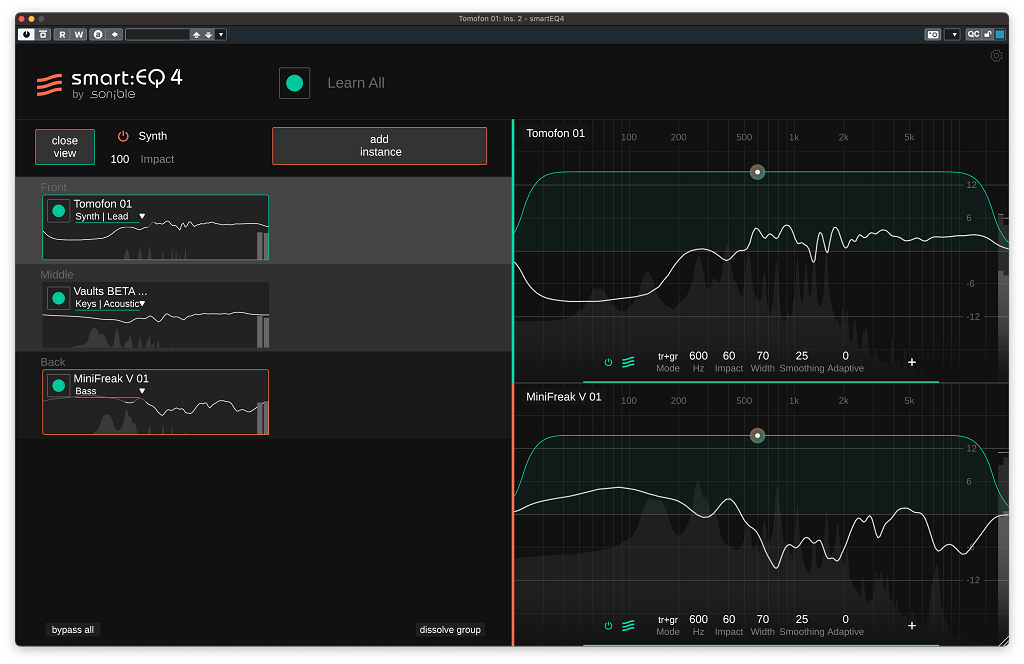Click Tomofon 01 Impact value 60

[x=729, y=356]
